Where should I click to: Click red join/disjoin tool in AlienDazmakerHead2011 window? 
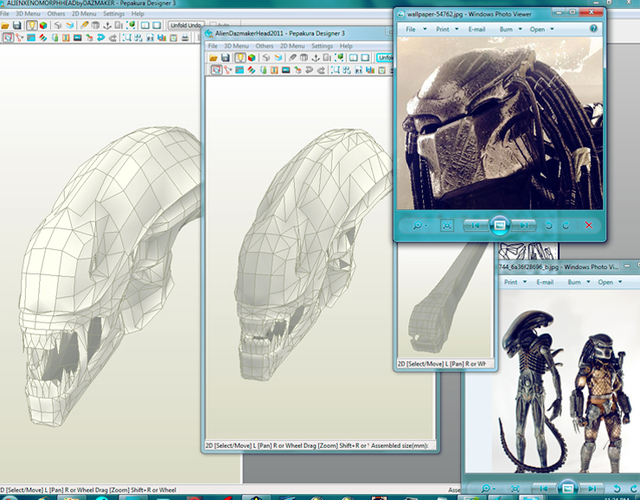pyautogui.click(x=227, y=70)
